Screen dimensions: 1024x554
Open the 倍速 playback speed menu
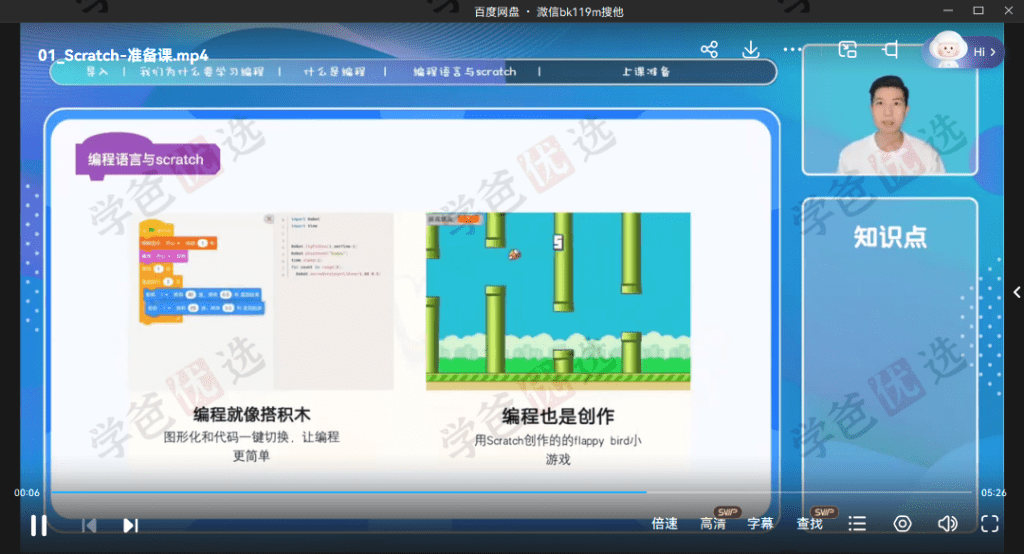(664, 524)
